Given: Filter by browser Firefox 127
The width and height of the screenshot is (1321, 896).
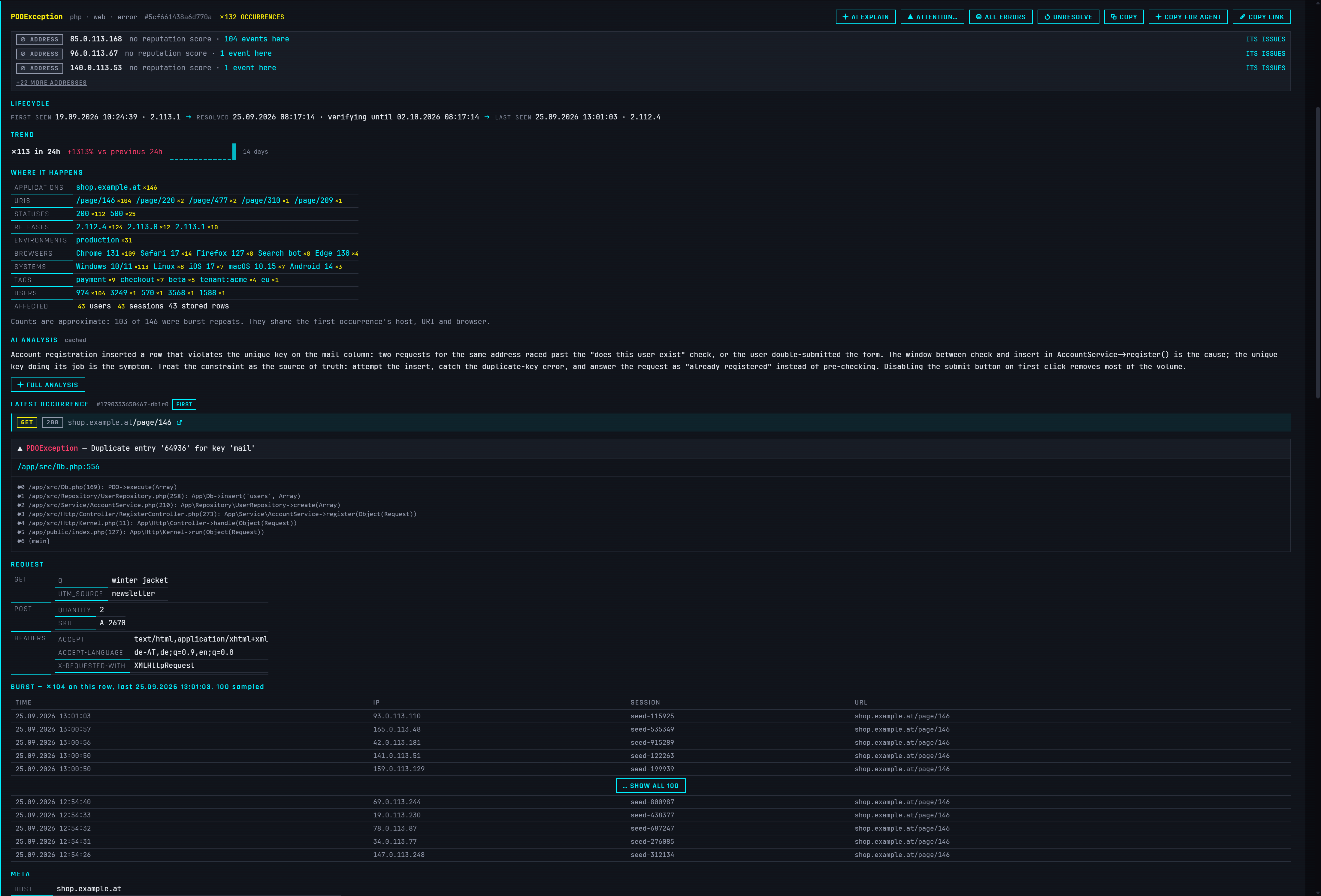Looking at the screenshot, I should [220, 253].
